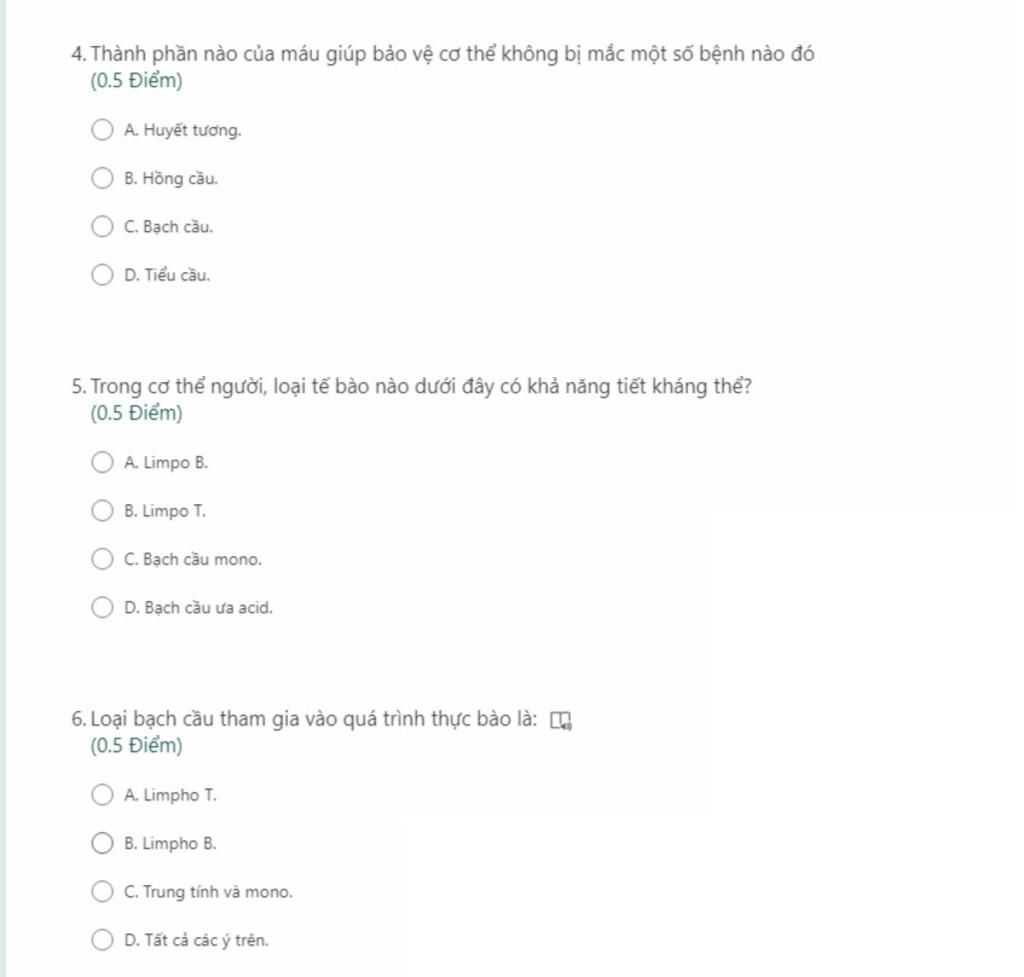The height and width of the screenshot is (977, 1024).
Task: Pick option C. Trung tính và mono
Action: tap(103, 892)
